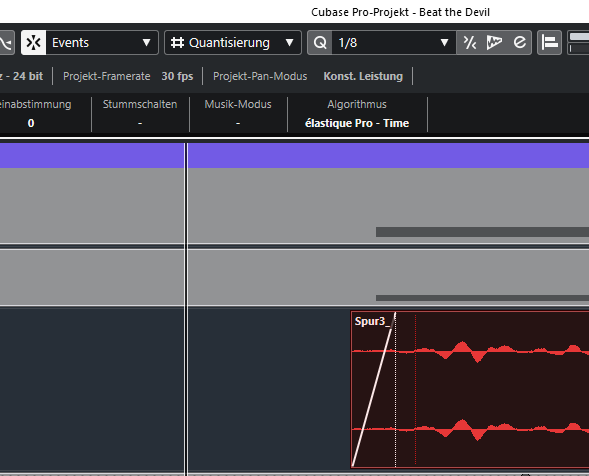The height and width of the screenshot is (476, 589).
Task: Click the align-left toolbar icon
Action: [x=550, y=42]
